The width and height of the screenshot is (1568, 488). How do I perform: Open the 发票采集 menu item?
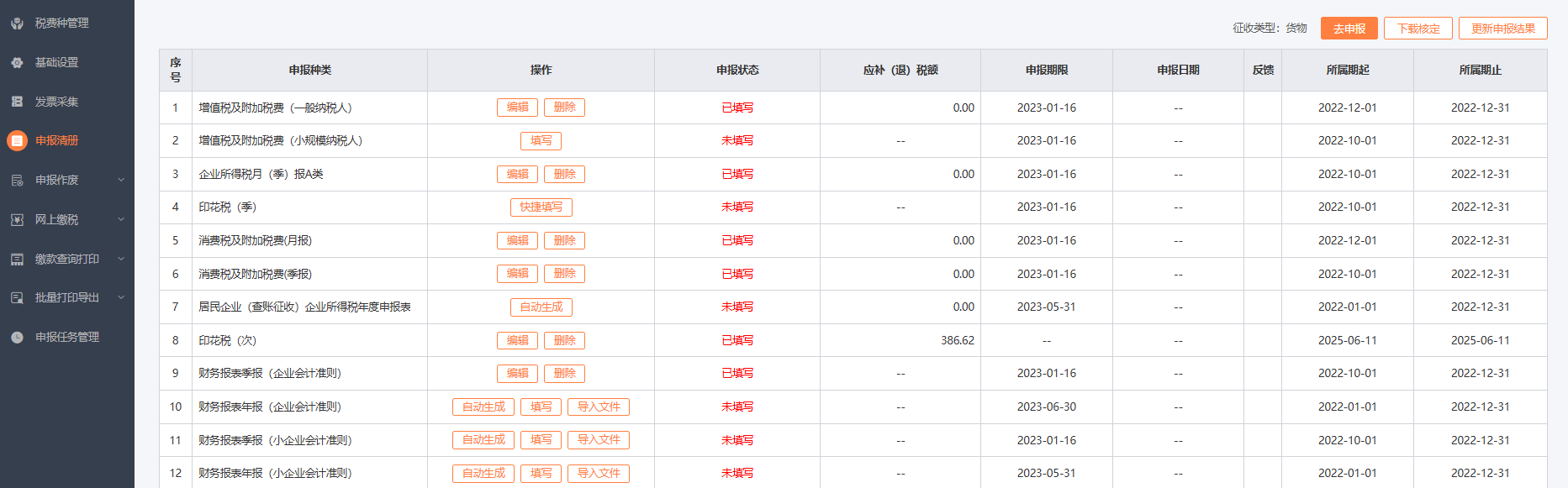(56, 102)
